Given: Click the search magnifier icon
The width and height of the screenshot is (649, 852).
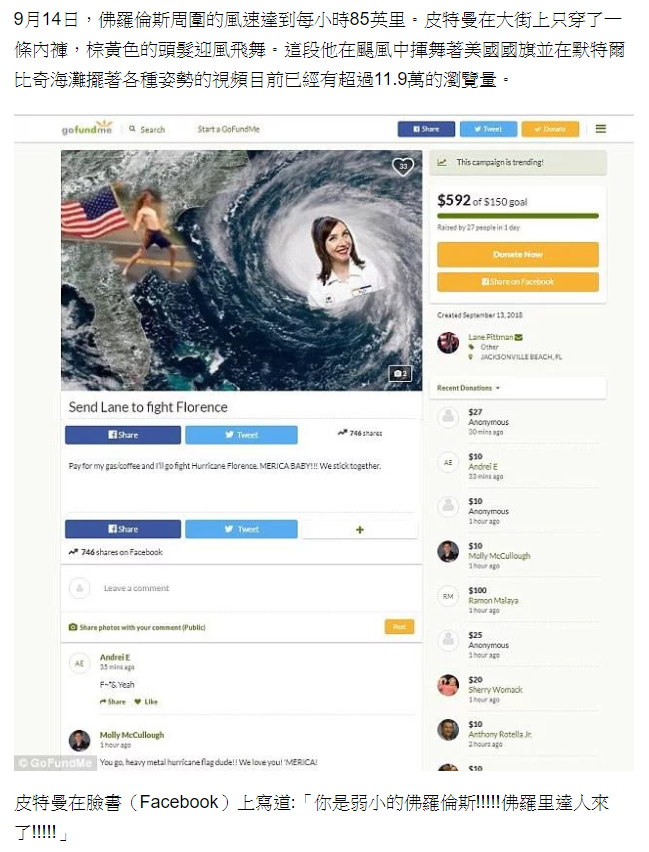Looking at the screenshot, I should (132, 129).
